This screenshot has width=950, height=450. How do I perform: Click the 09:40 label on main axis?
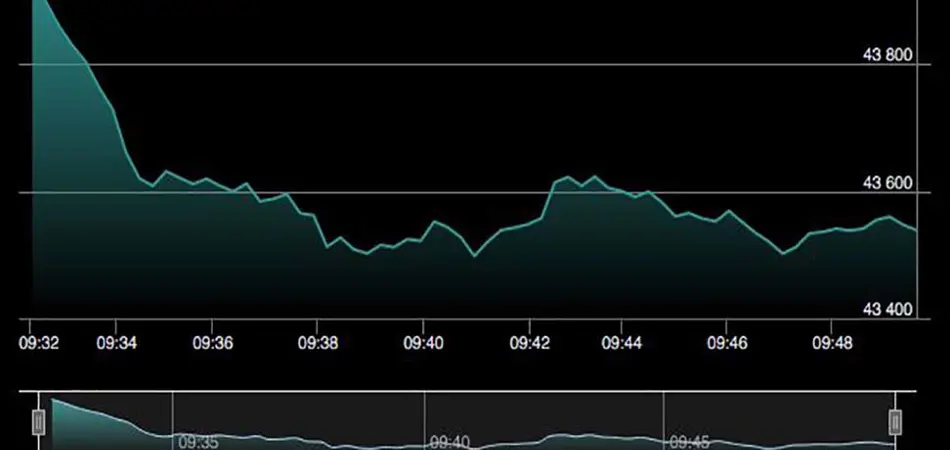(x=423, y=343)
